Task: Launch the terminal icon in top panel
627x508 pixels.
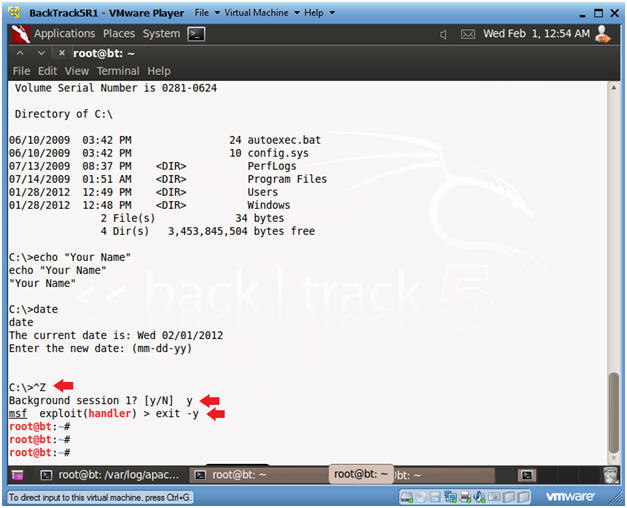Action: pos(196,34)
